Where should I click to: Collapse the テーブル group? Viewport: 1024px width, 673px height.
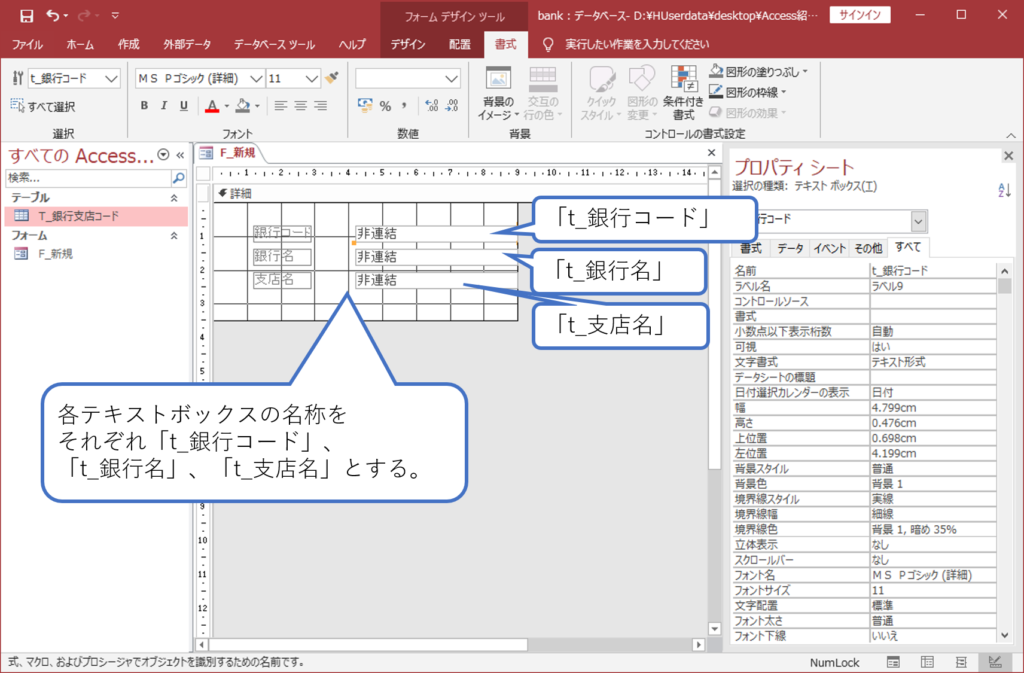(174, 198)
